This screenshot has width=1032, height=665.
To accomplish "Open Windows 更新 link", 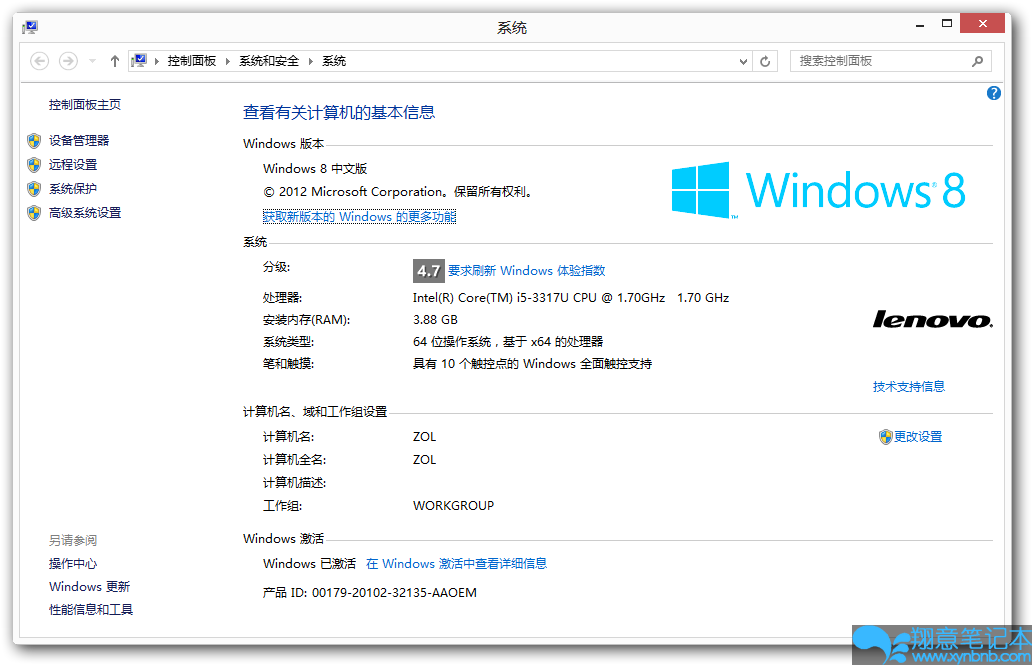I will coord(90,587).
